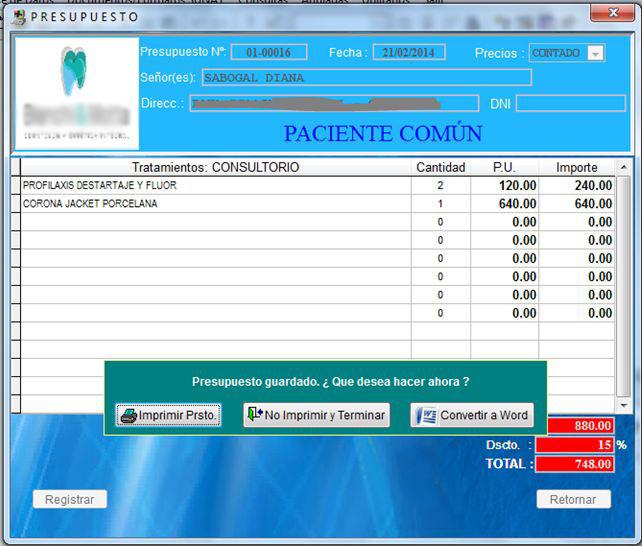Click the Cantidad column header
Image resolution: width=643 pixels, height=548 pixels.
pyautogui.click(x=440, y=167)
